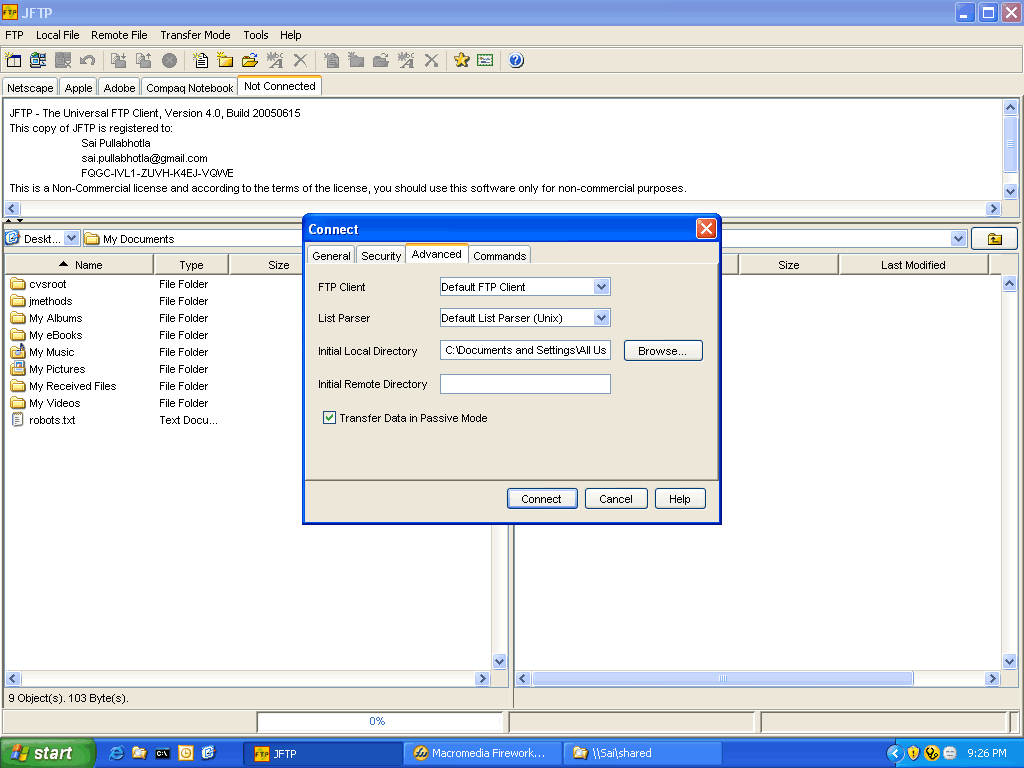Click the Initial Local Directory field

click(525, 351)
